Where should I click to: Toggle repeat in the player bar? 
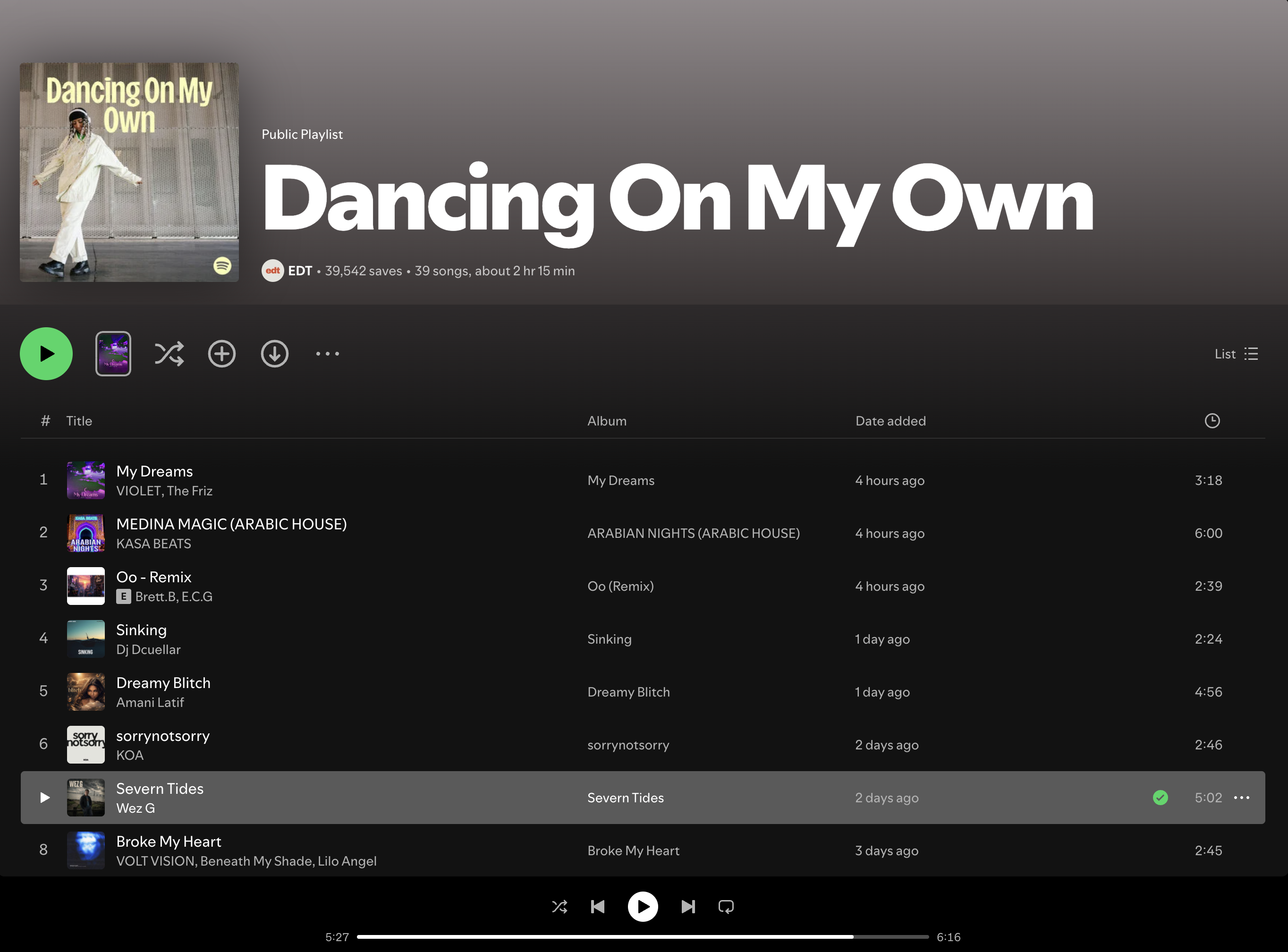[x=726, y=907]
